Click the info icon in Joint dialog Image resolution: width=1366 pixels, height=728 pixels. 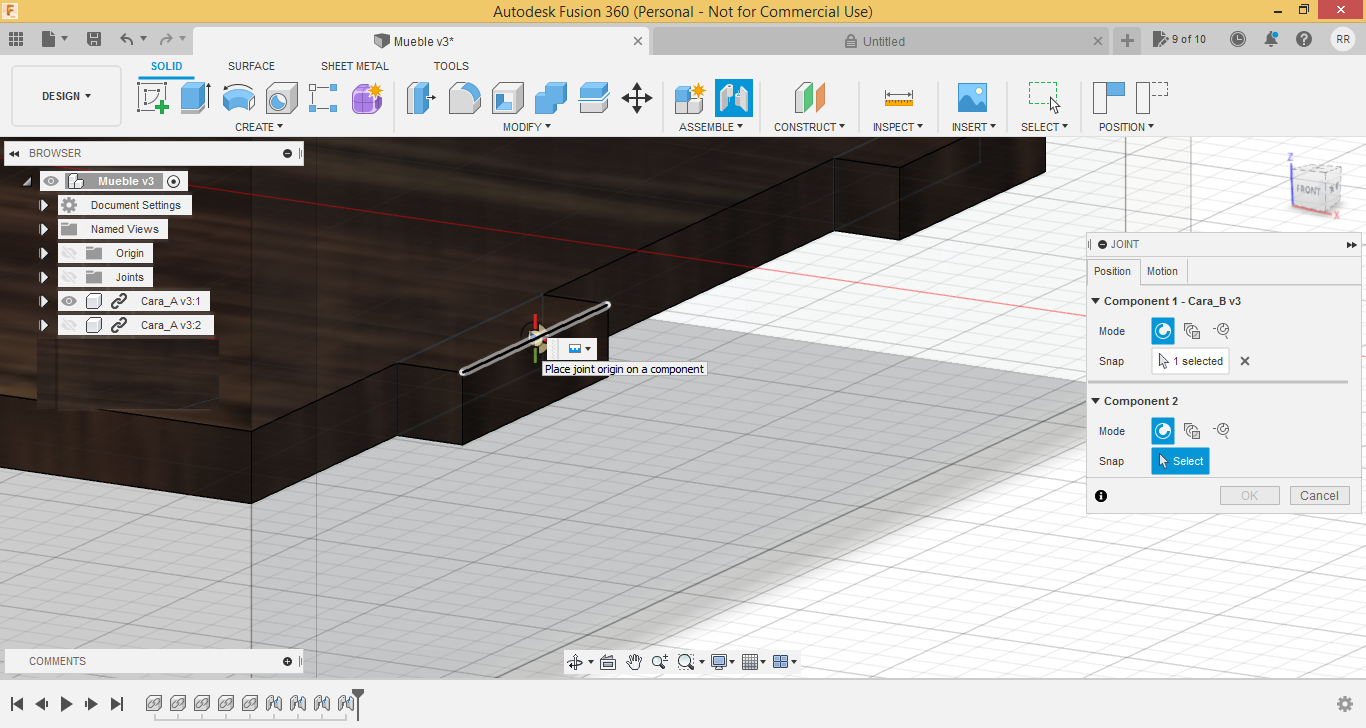pyautogui.click(x=1101, y=496)
